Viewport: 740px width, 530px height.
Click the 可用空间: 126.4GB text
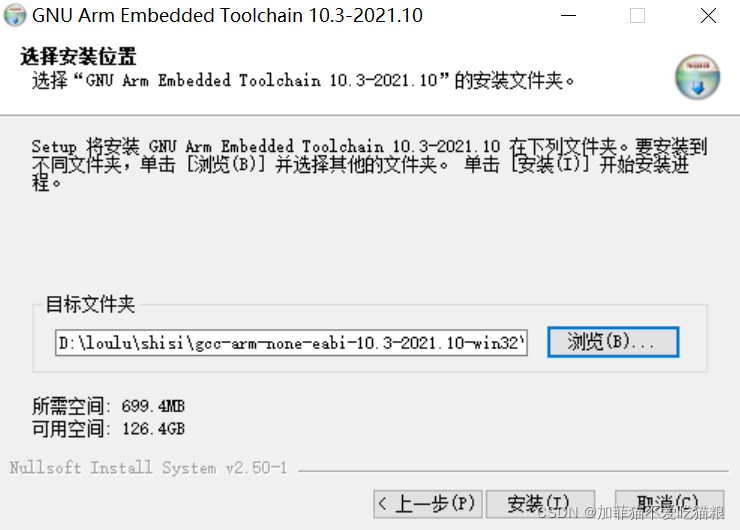pos(109,429)
